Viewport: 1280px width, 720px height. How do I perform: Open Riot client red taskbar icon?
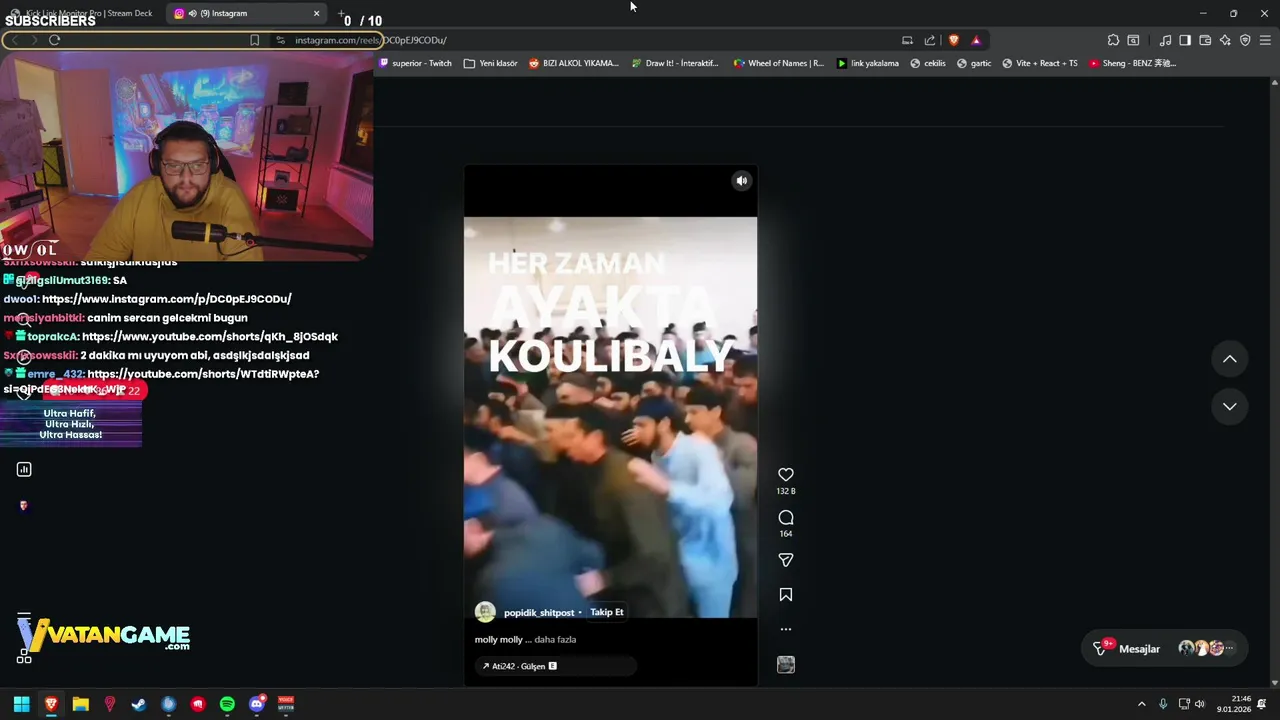pyautogui.click(x=198, y=704)
